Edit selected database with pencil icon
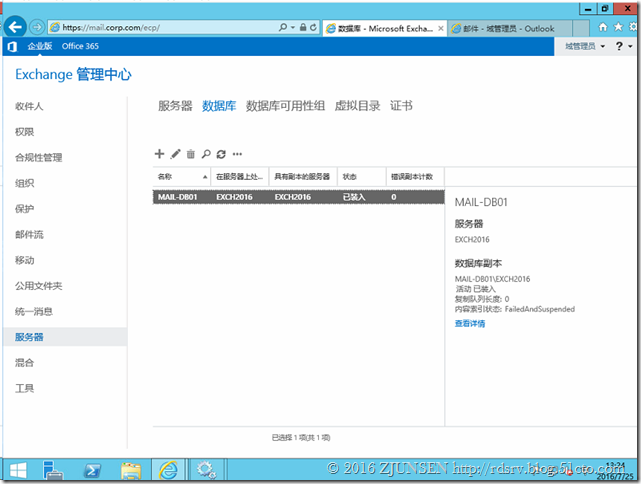641x484 pixels. 175,154
